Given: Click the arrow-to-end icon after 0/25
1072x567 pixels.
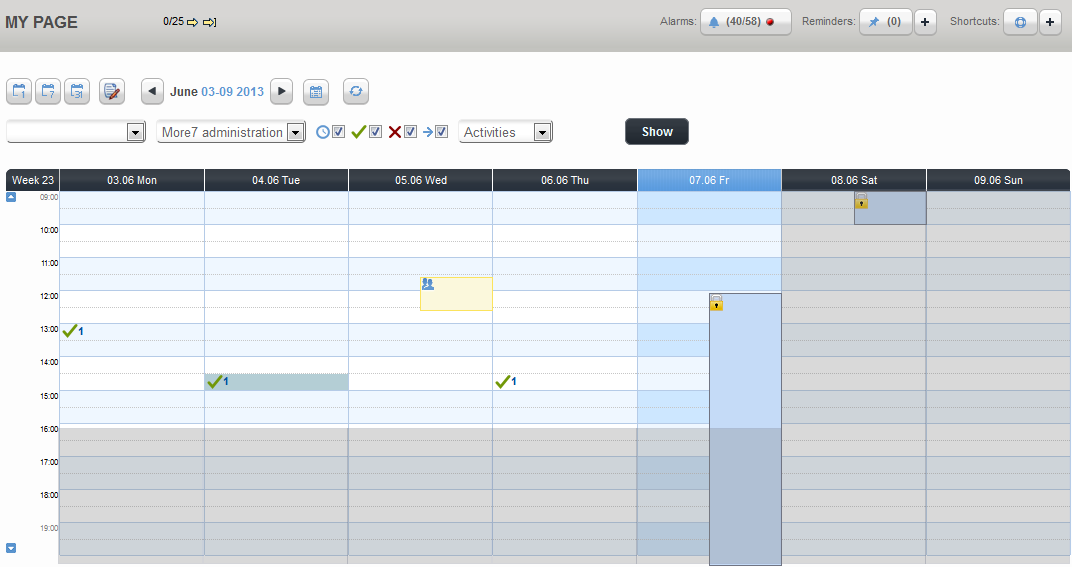Looking at the screenshot, I should pyautogui.click(x=210, y=23).
